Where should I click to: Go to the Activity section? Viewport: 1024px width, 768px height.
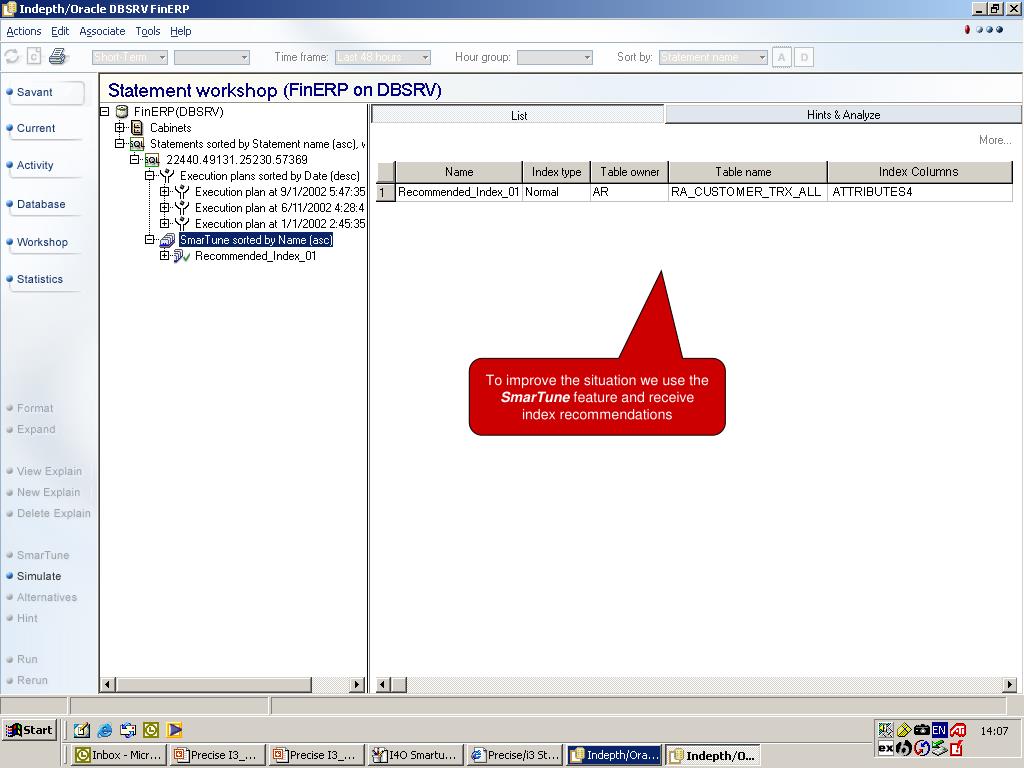pyautogui.click(x=35, y=165)
